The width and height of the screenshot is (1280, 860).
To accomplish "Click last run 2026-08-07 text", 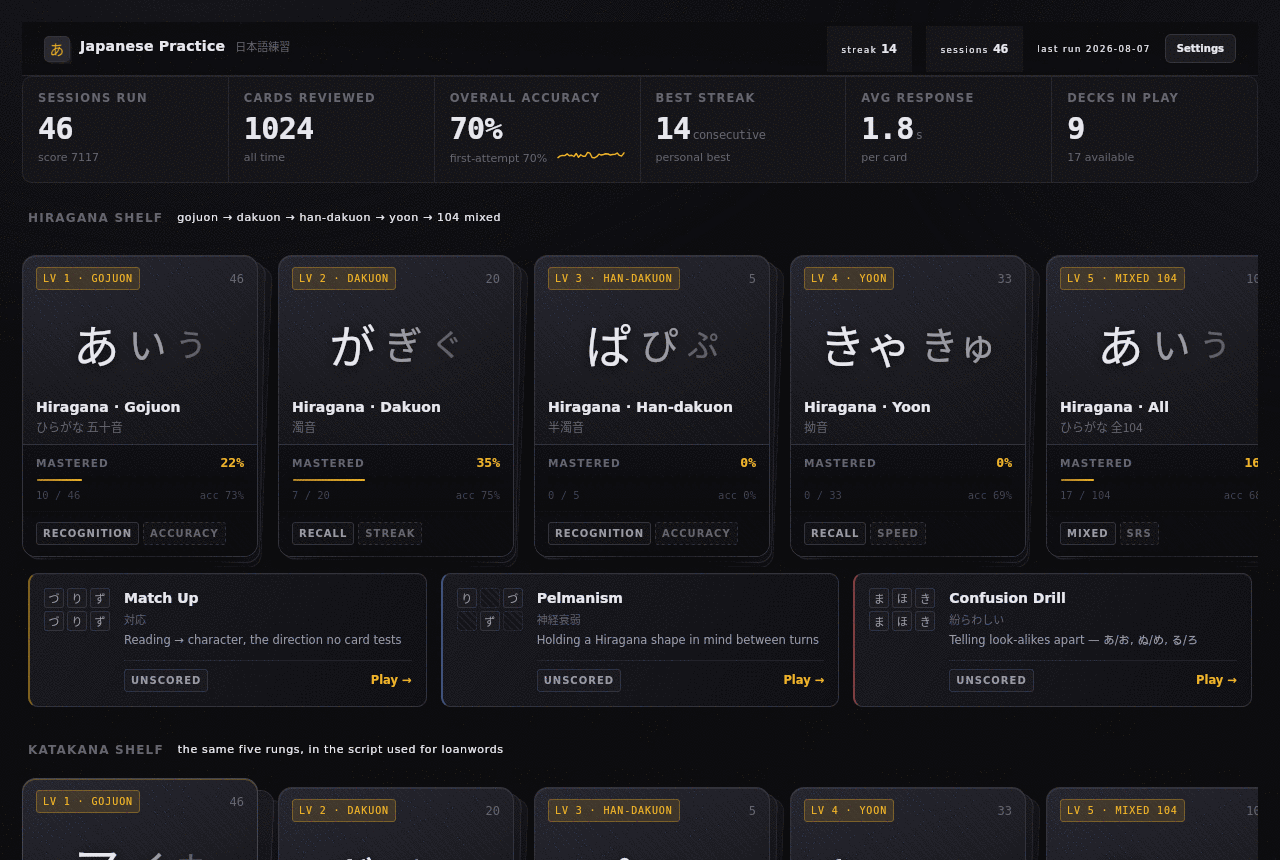I will (1093, 49).
